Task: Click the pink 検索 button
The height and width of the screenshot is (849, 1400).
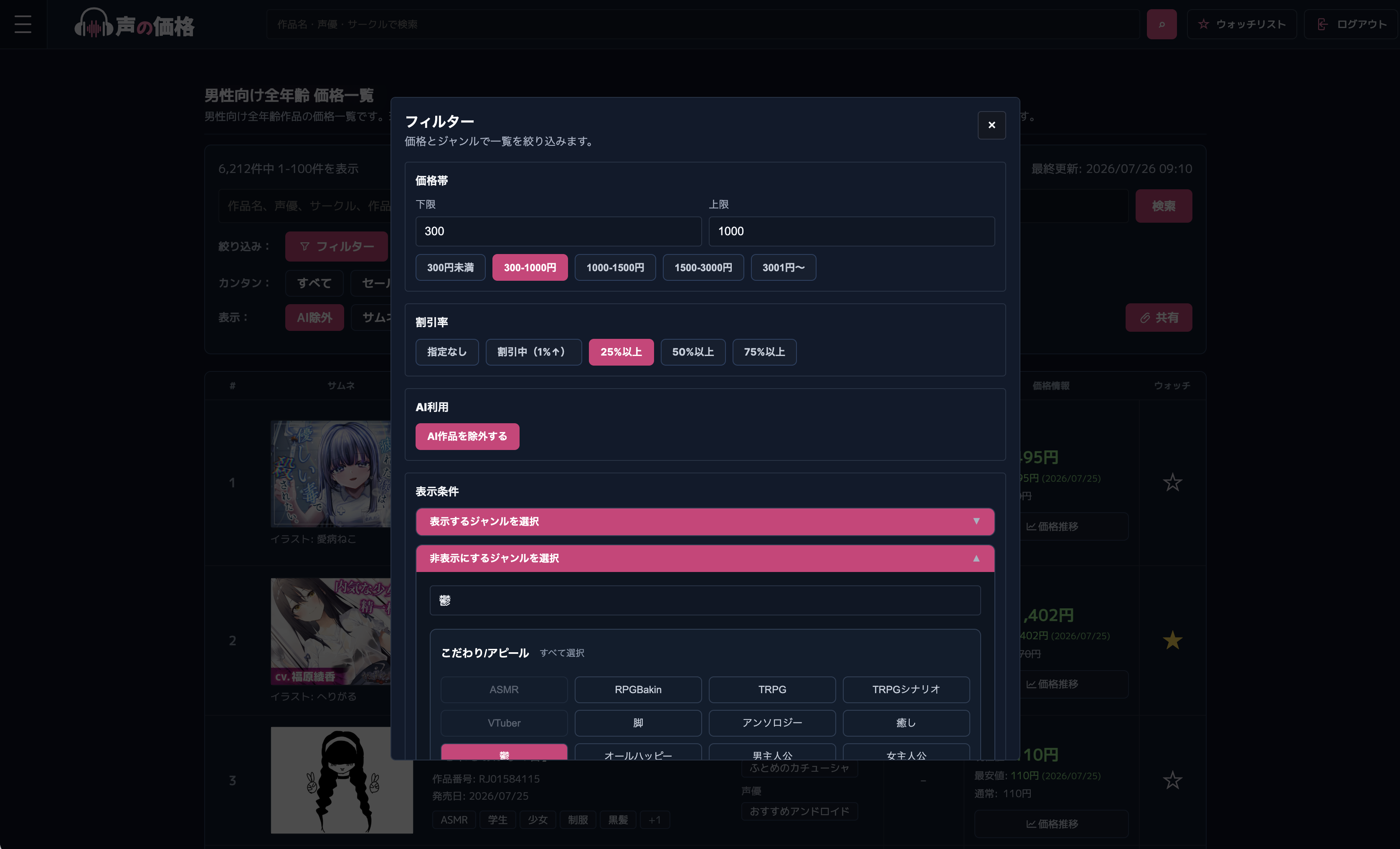Action: 1164,206
